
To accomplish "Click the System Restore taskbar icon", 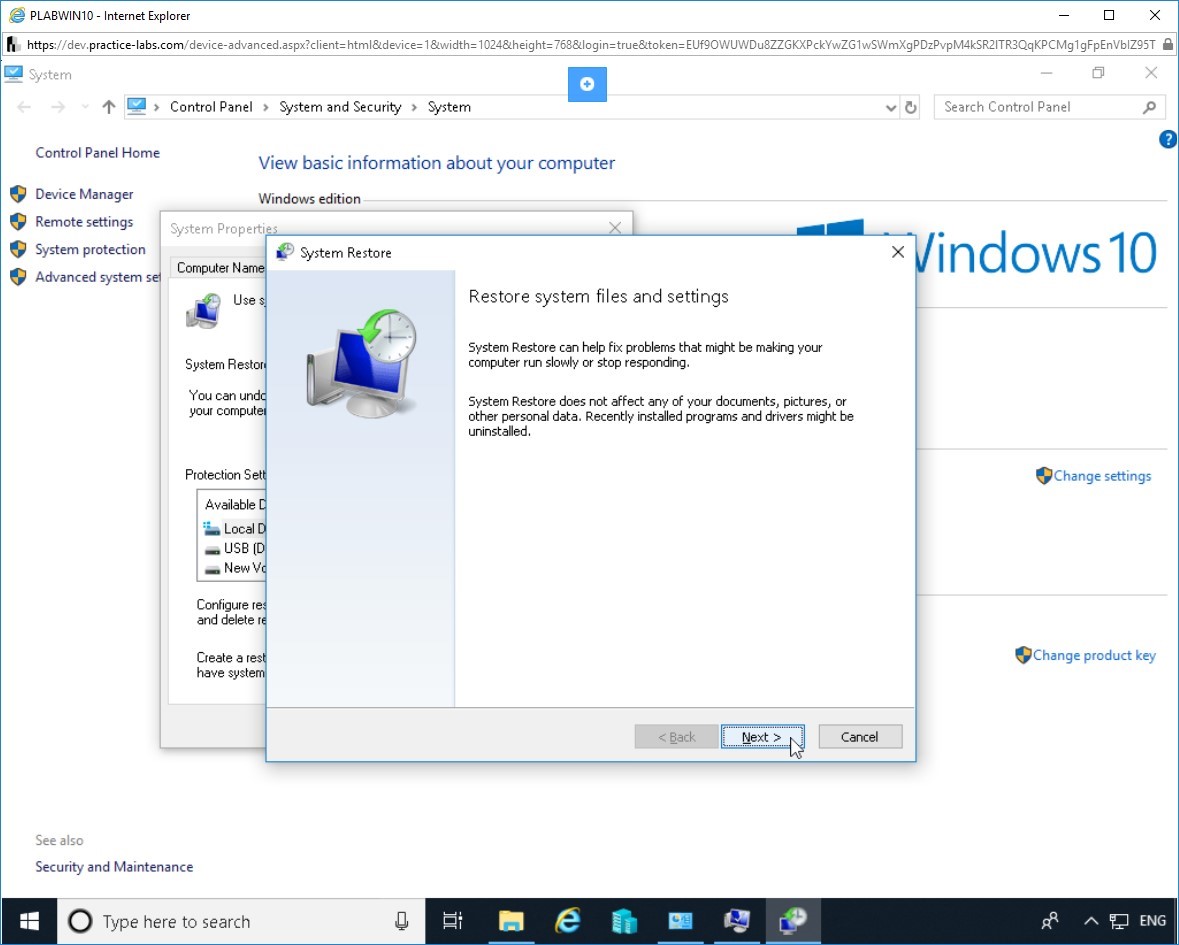I will [793, 921].
